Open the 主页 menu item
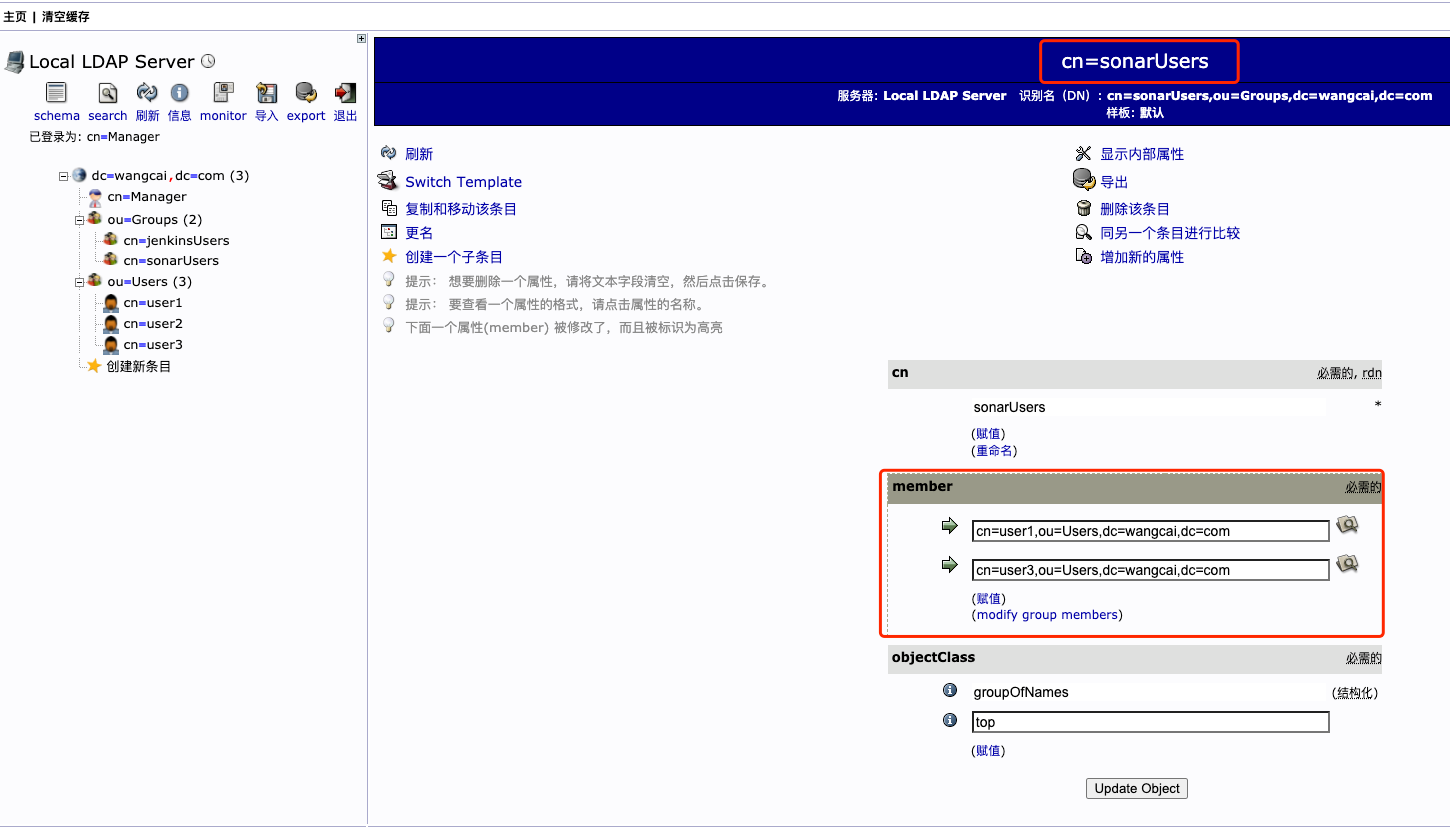 click(x=15, y=15)
